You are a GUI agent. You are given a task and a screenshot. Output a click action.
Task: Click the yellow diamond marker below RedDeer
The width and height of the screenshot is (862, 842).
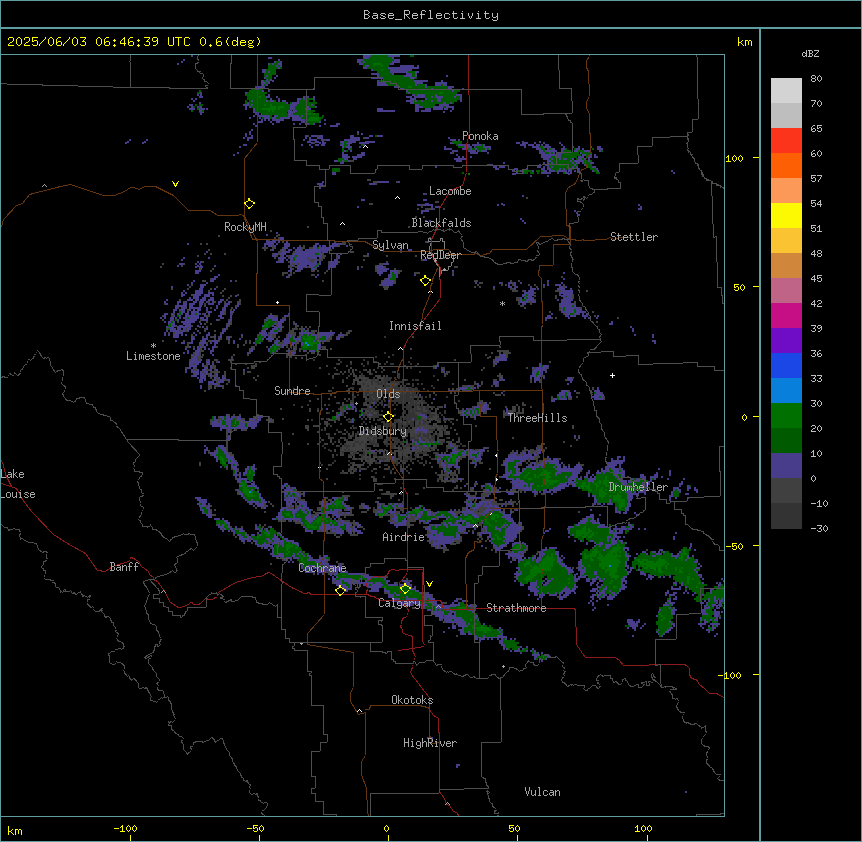point(426,281)
